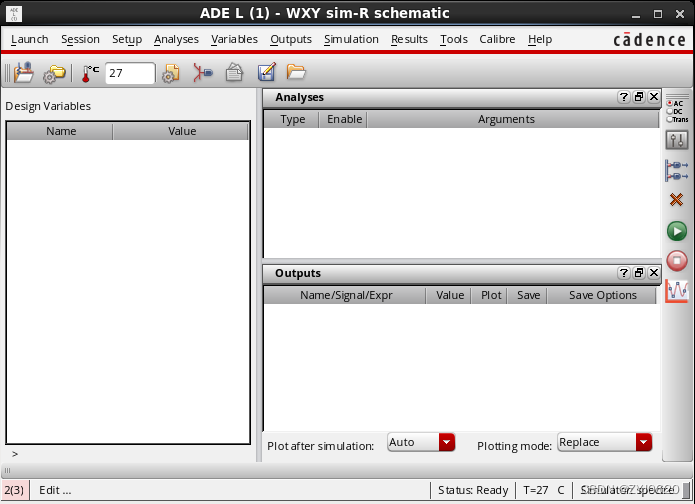Click the Type column header in Analyses
This screenshot has height=504, width=695.
point(292,119)
